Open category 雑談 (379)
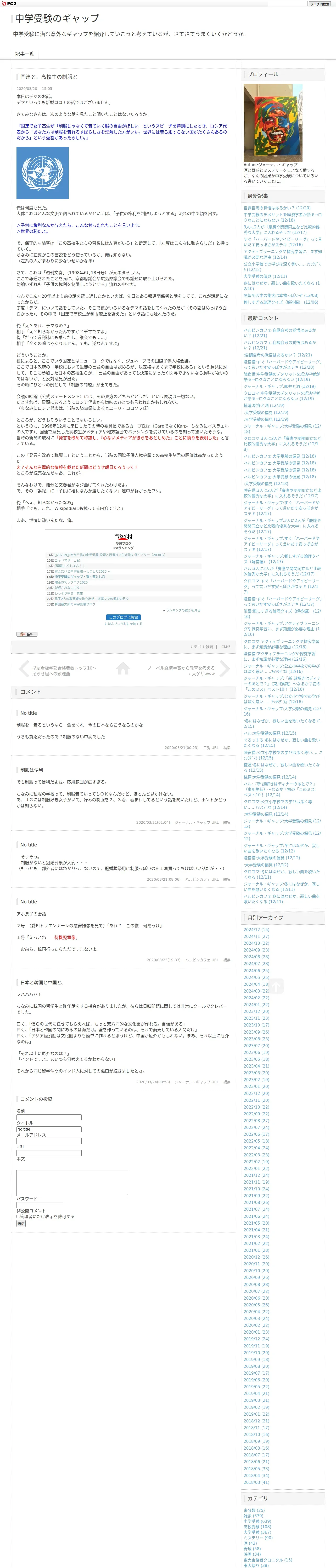 click(x=254, y=1516)
